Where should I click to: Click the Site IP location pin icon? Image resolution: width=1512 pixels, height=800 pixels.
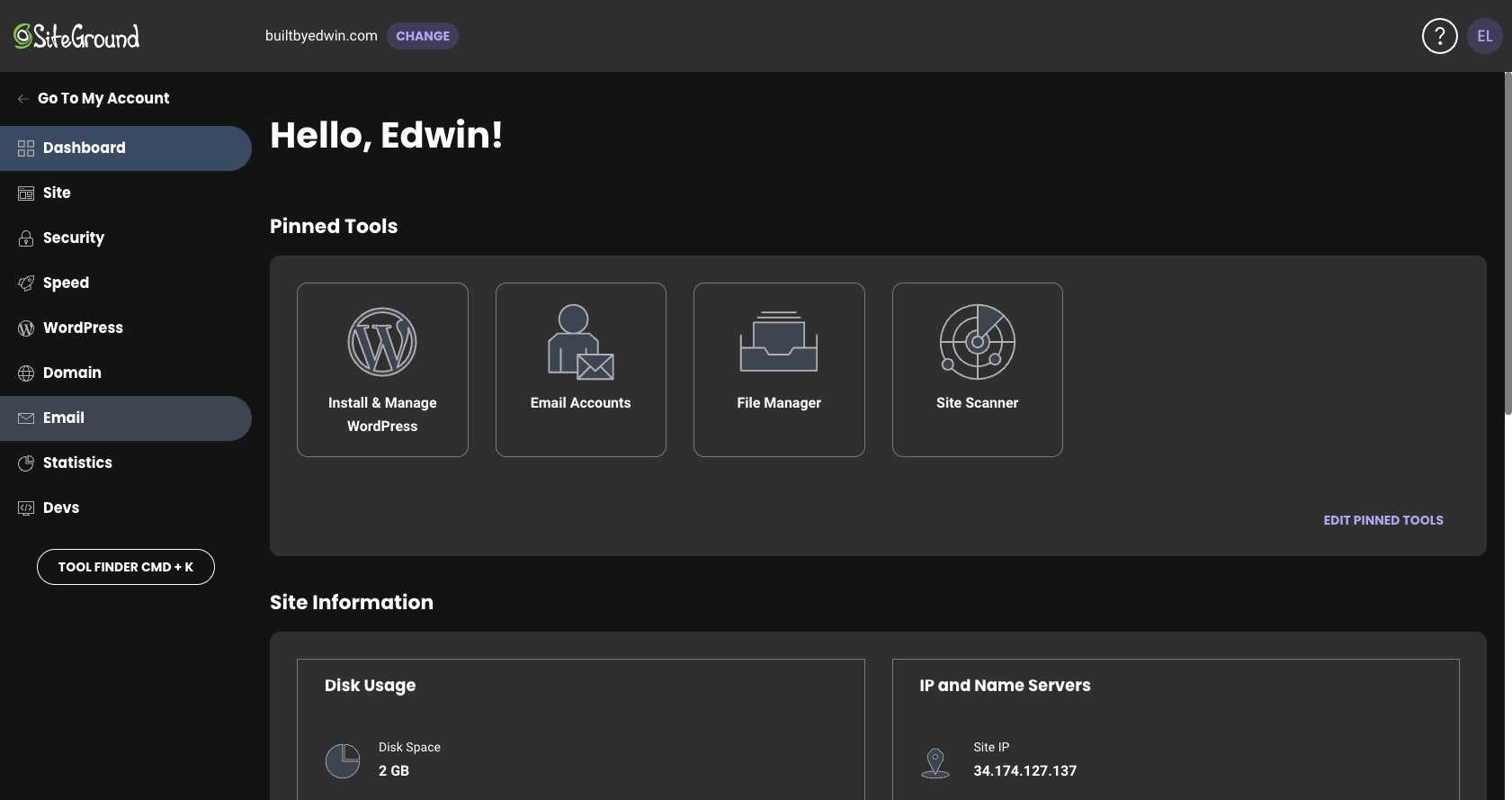point(935,762)
